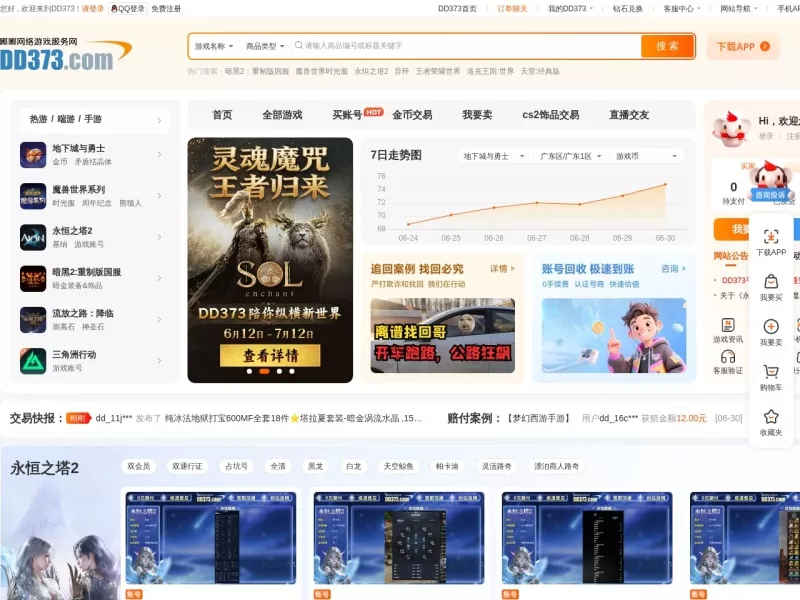Expand the 客服中心 menu
Screen dimensions: 800x600
click(x=682, y=9)
